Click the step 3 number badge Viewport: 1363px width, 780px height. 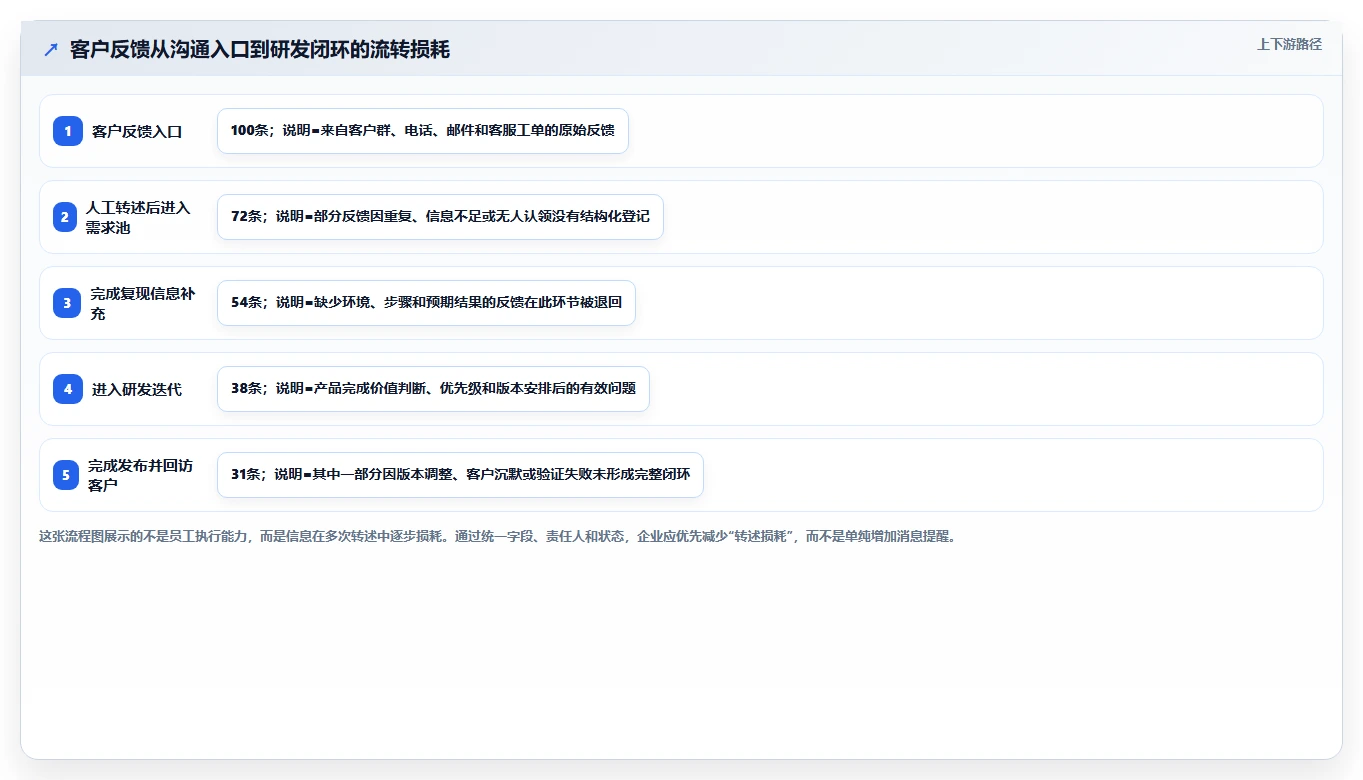[x=67, y=303]
